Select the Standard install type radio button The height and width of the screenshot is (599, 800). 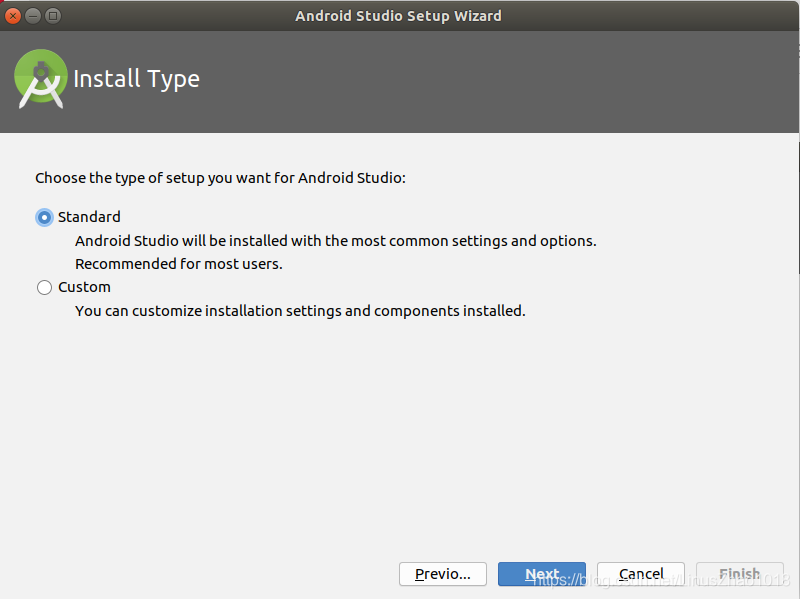point(44,217)
